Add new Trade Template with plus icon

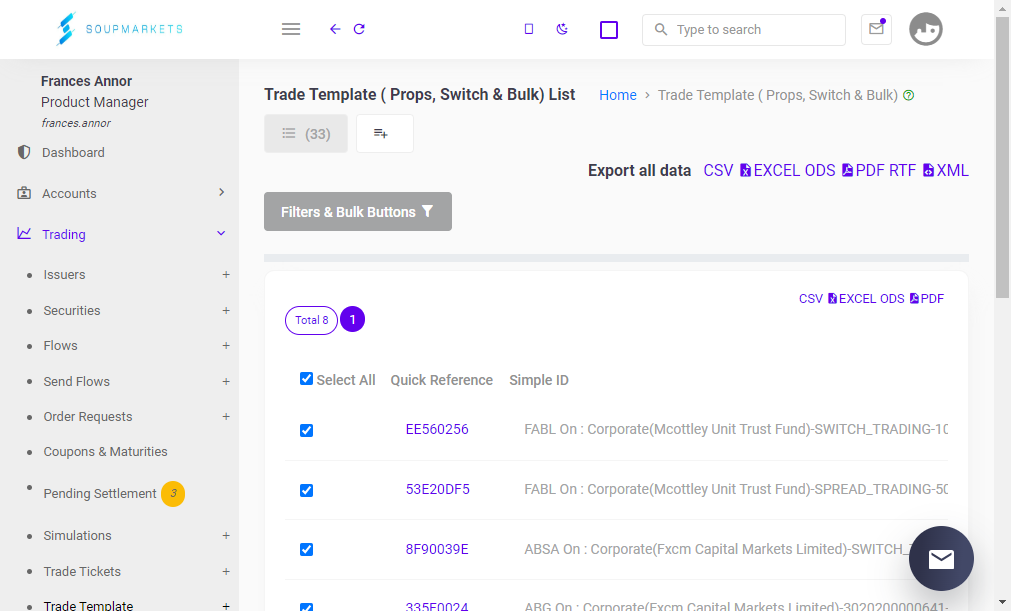[x=226, y=606]
